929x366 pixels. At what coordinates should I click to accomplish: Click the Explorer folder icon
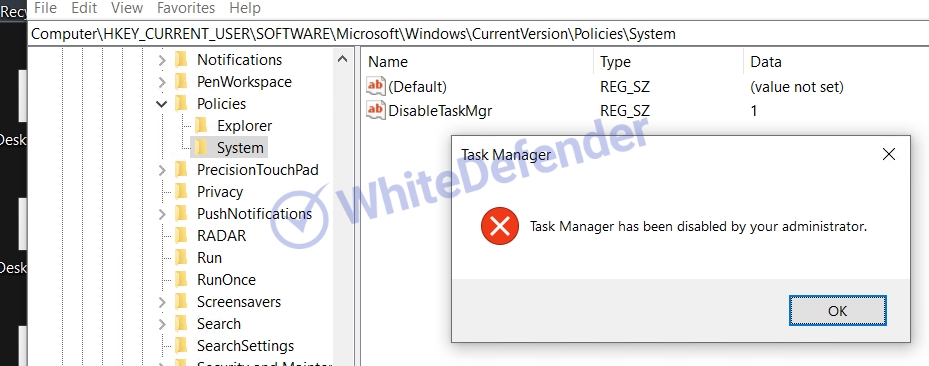click(201, 126)
